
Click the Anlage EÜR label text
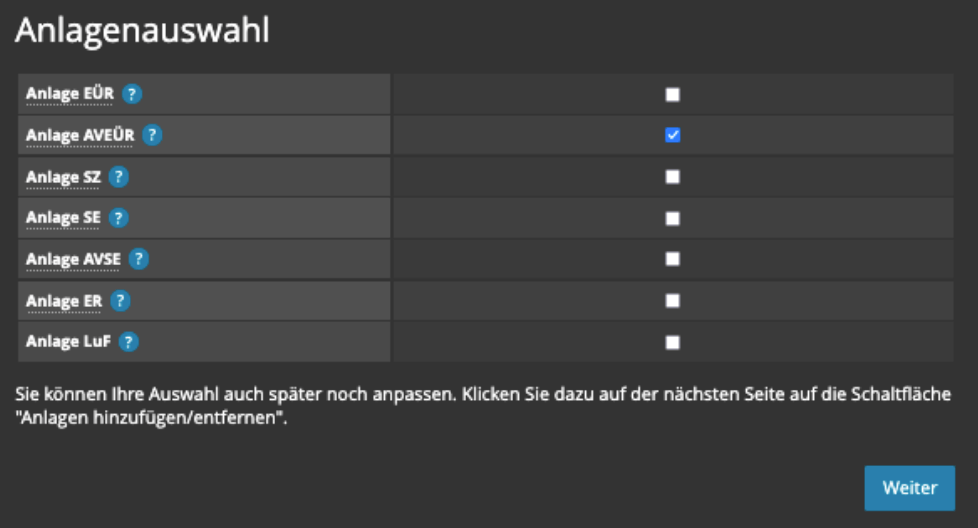[69, 94]
